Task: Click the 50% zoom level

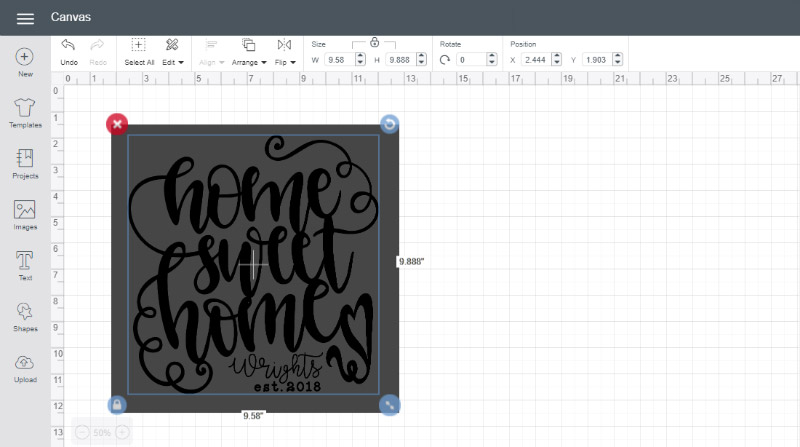Action: (x=102, y=433)
